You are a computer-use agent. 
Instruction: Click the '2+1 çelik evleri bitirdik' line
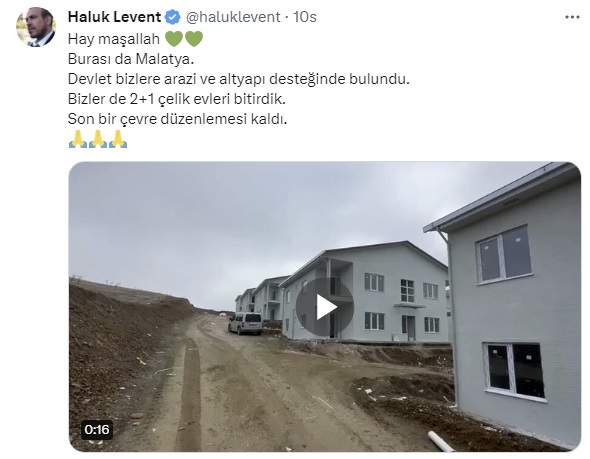coord(177,99)
